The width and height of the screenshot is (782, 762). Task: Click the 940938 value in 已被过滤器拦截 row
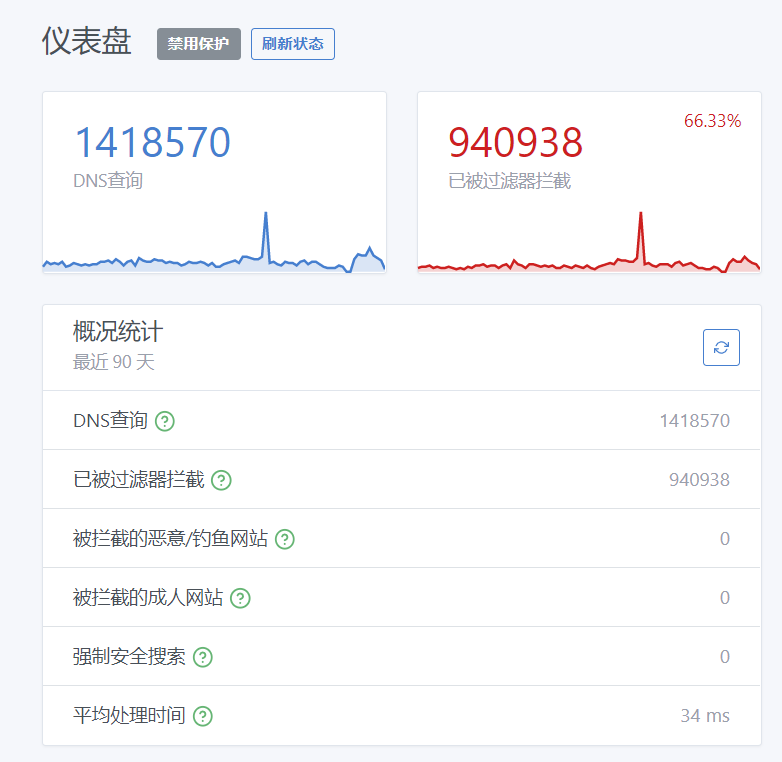[x=699, y=480]
